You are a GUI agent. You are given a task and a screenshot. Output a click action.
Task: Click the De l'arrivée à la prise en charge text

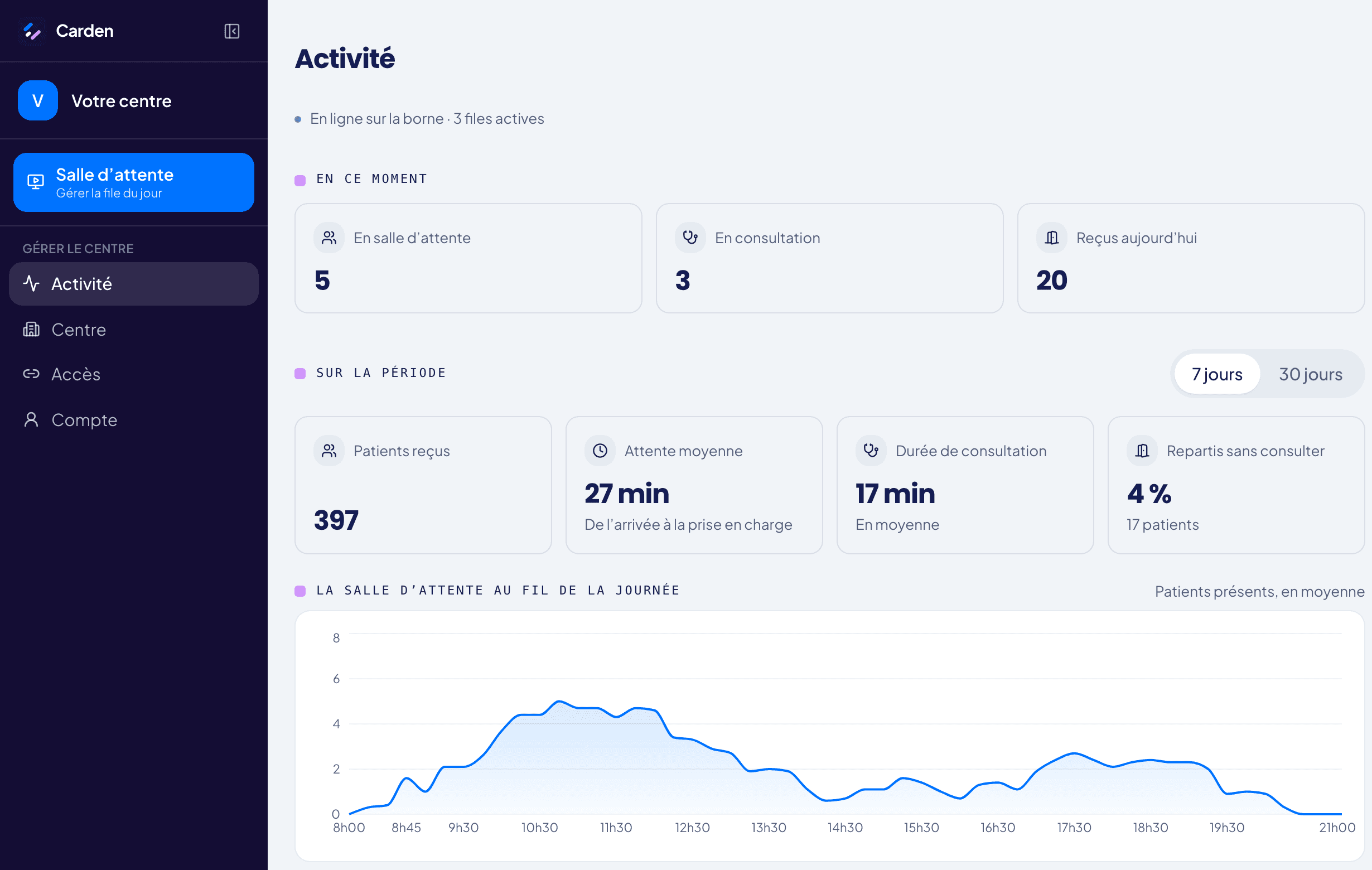coord(688,525)
